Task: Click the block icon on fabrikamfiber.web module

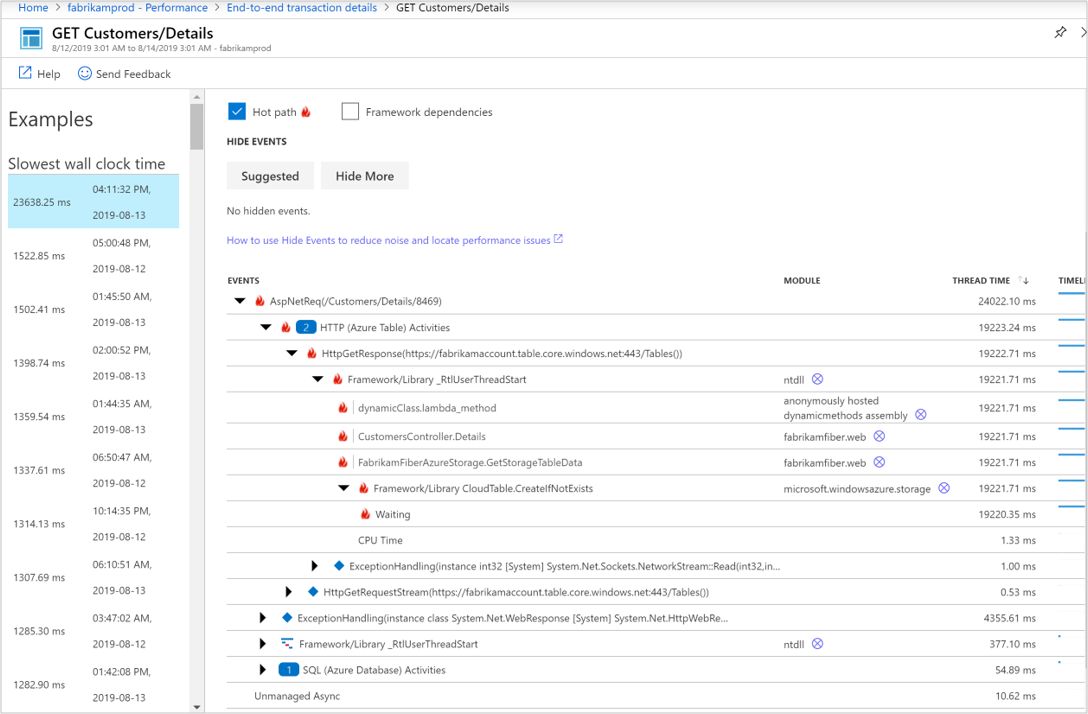Action: pos(878,436)
